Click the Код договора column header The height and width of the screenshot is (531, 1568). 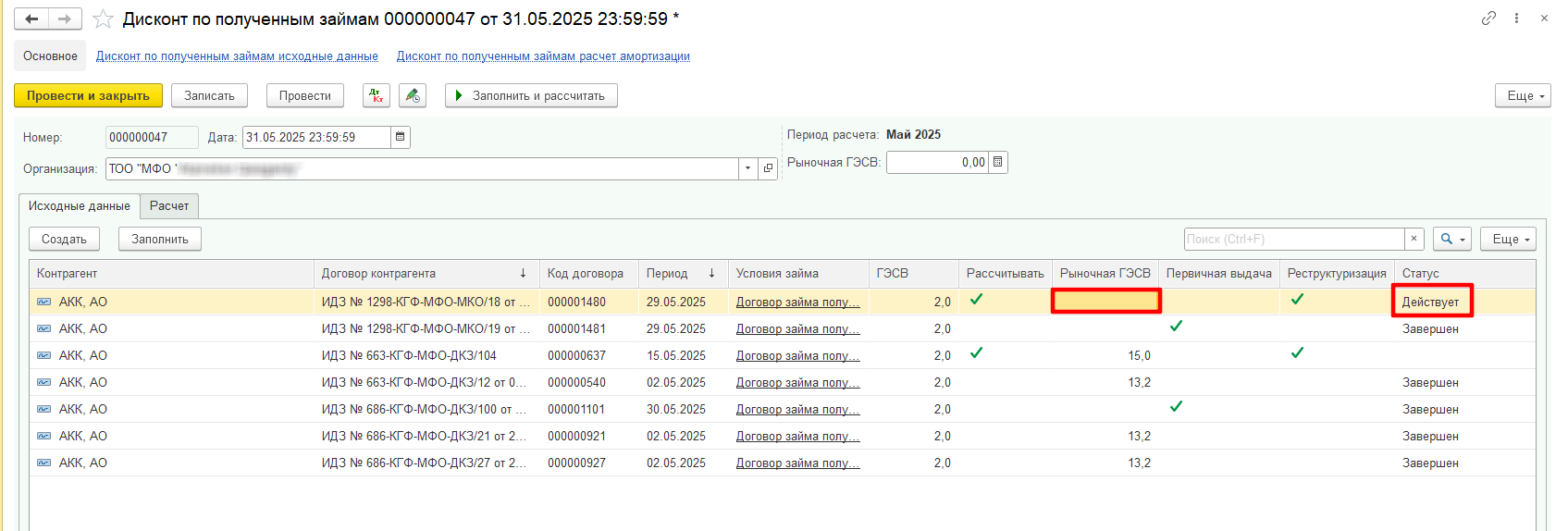click(x=589, y=273)
